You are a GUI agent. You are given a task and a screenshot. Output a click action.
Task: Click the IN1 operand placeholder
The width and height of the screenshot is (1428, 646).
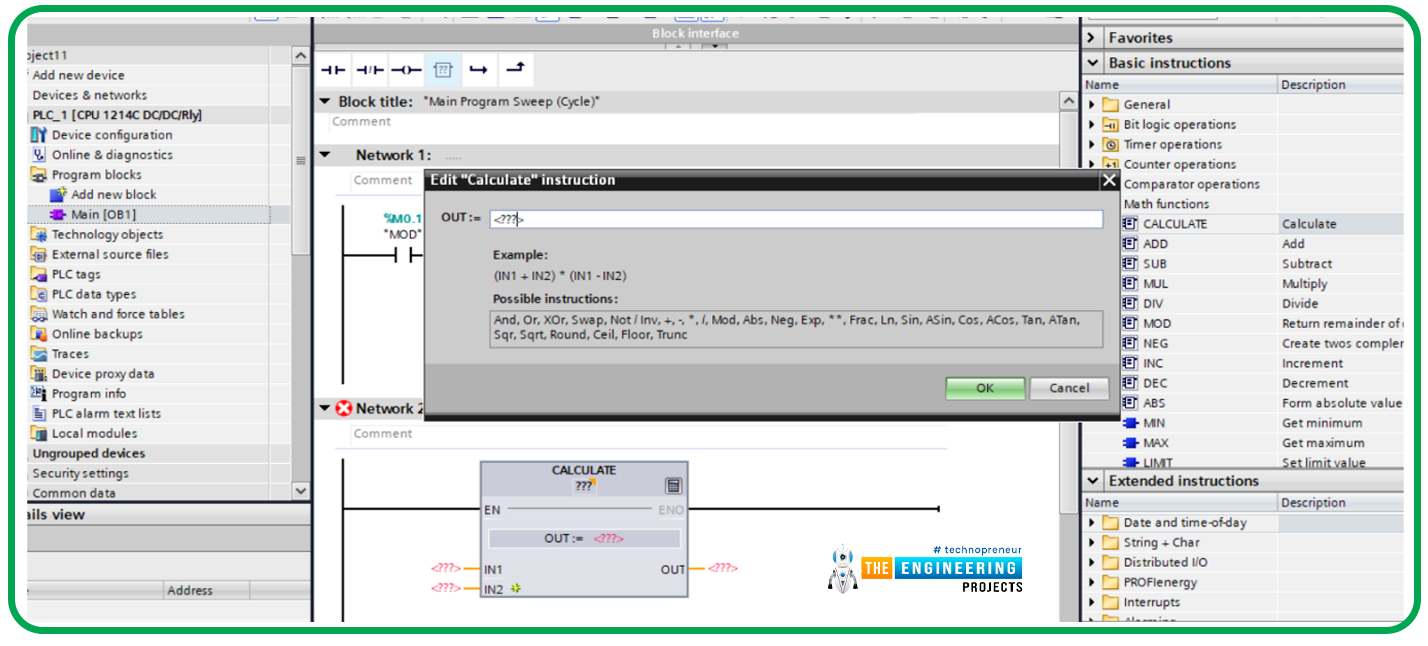pyautogui.click(x=446, y=568)
